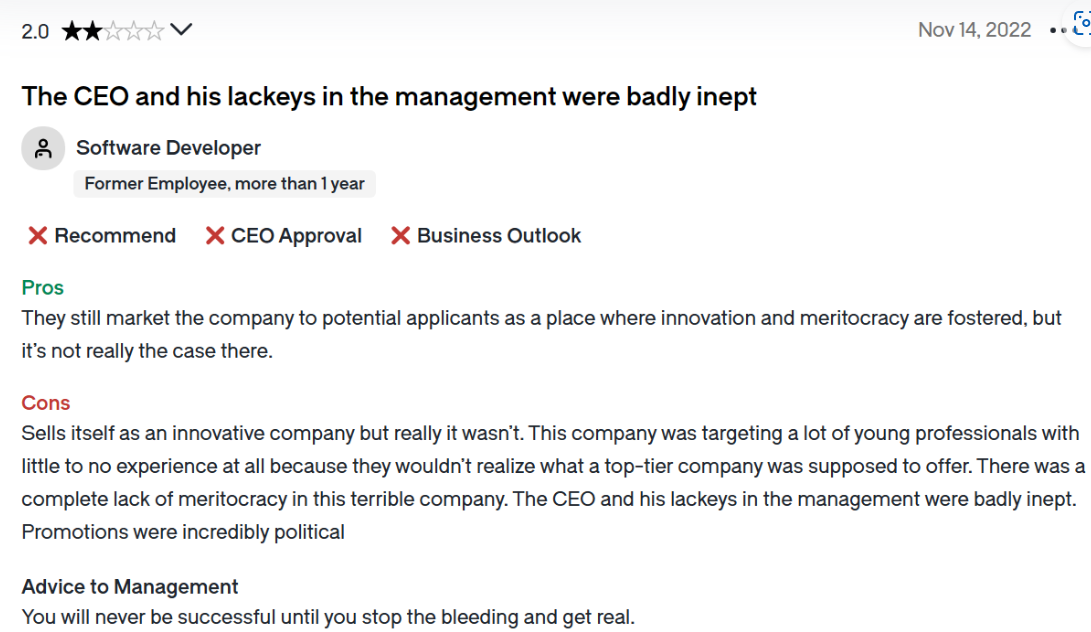Click the red X beside CEO Approval
This screenshot has width=1091, height=632.
215,236
